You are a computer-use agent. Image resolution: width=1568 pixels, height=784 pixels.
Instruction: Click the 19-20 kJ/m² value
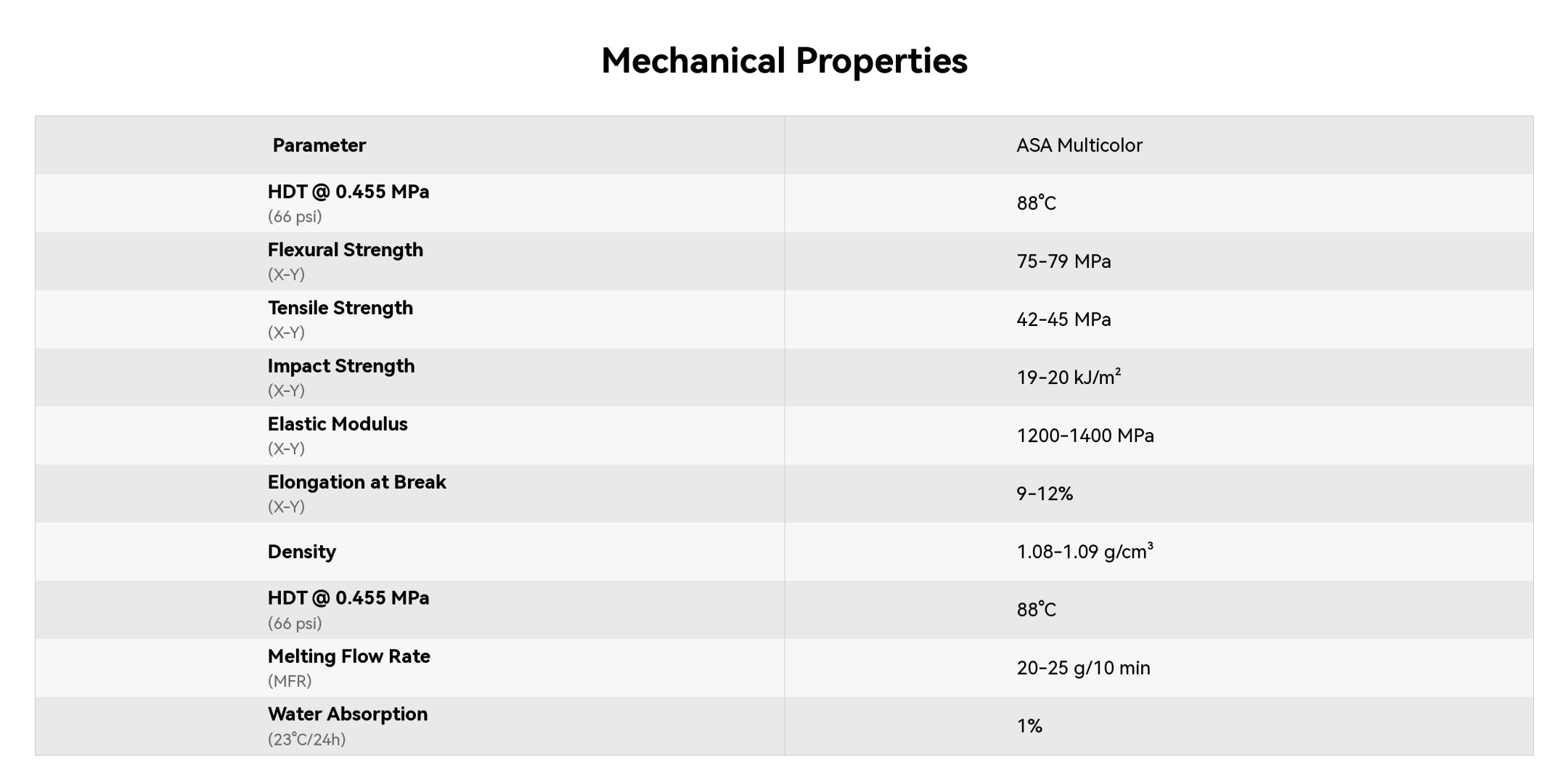1068,377
